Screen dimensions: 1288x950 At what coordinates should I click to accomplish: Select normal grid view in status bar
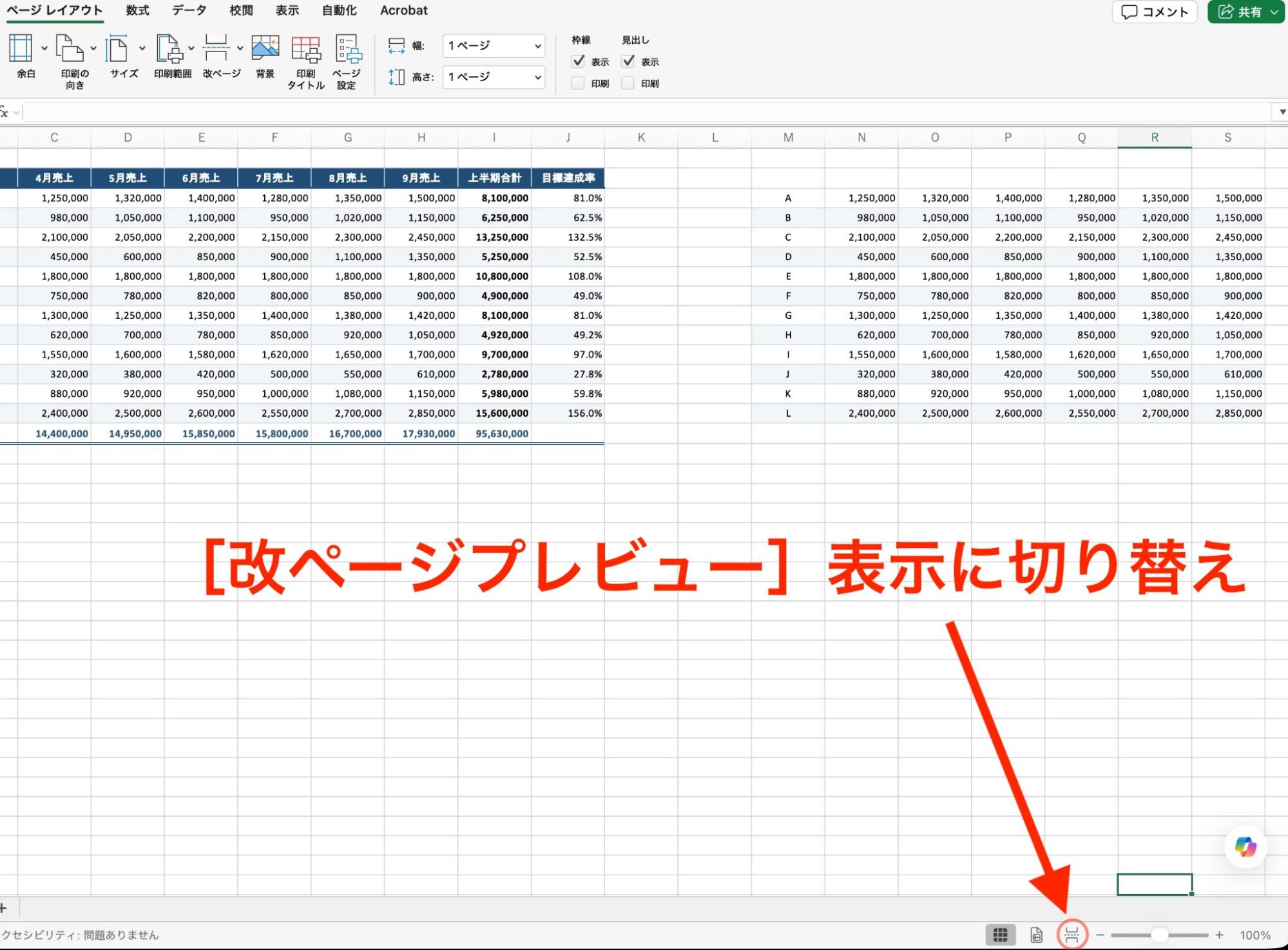(1000, 935)
